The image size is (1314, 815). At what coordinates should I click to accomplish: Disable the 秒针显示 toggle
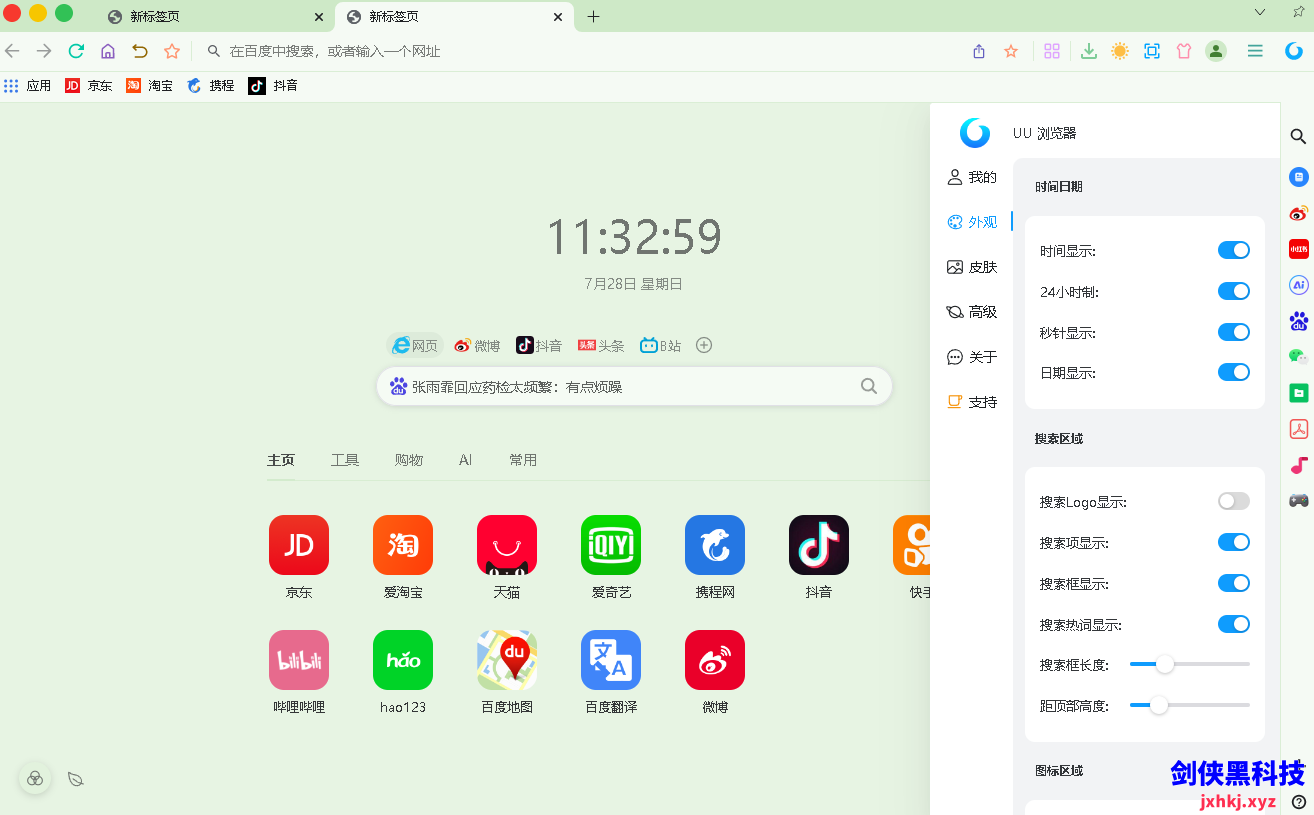1234,332
